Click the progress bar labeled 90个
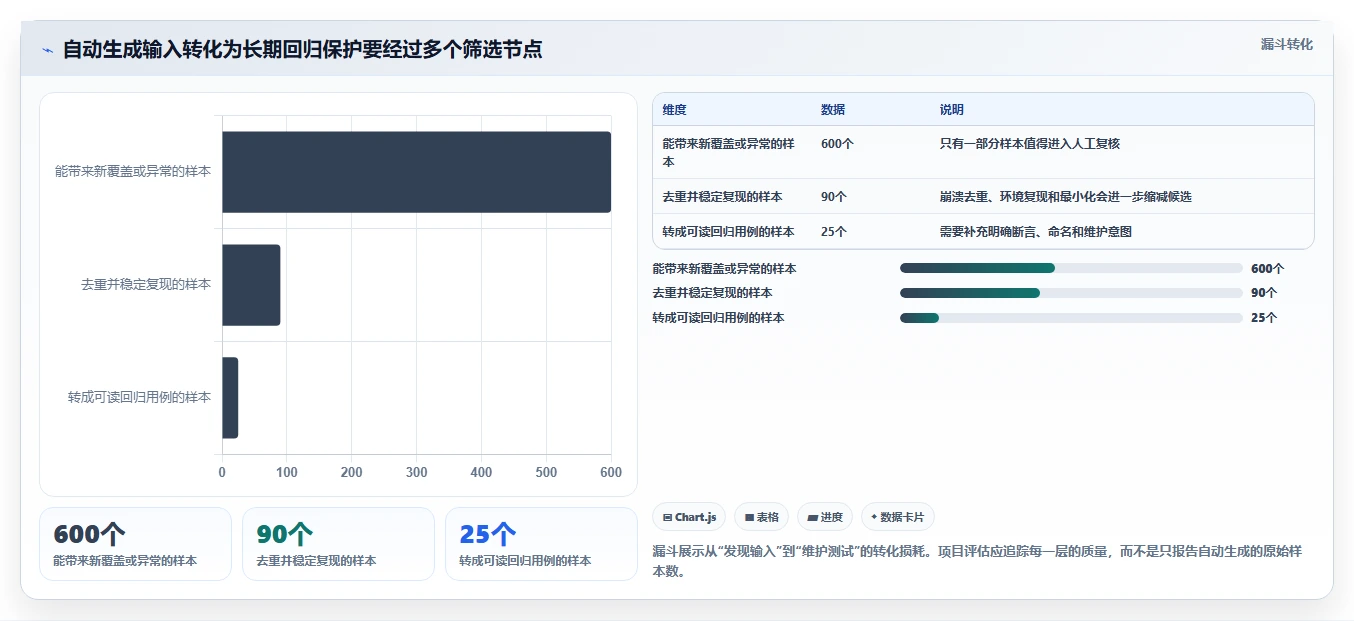1354x621 pixels. [x=1071, y=293]
